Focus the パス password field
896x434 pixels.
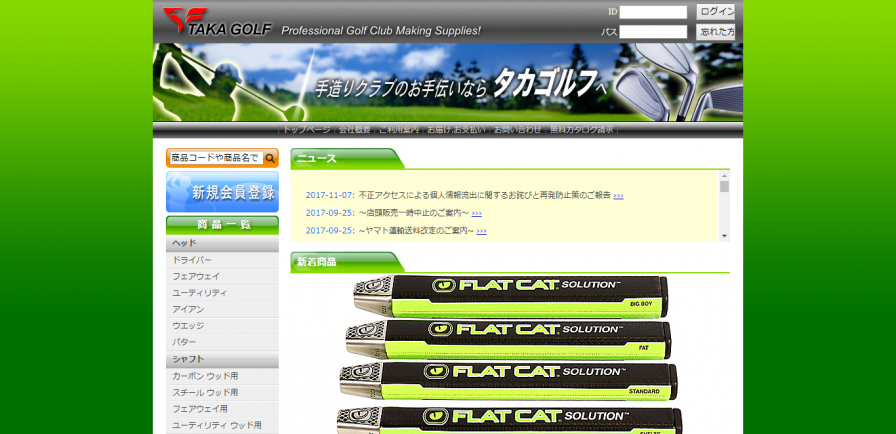653,32
